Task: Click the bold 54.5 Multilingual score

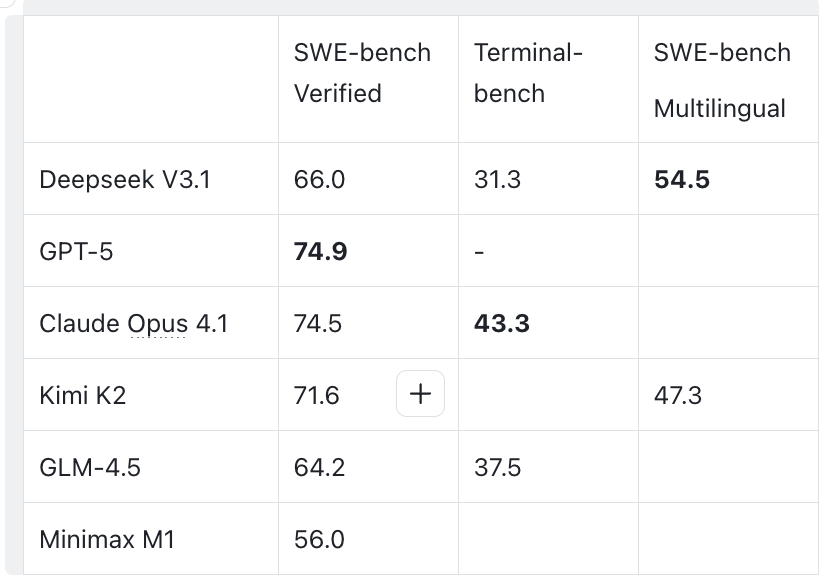Action: (x=682, y=180)
